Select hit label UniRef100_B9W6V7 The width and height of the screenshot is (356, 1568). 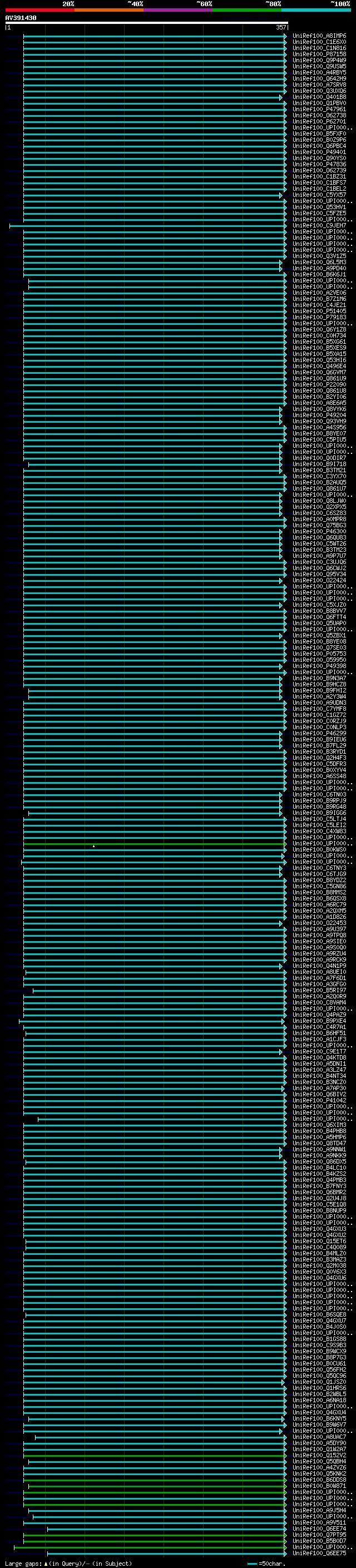tap(319, 1424)
